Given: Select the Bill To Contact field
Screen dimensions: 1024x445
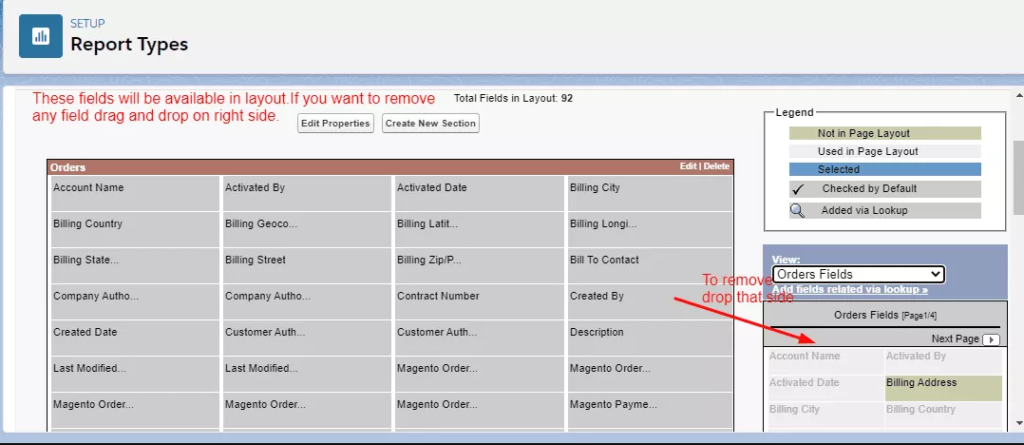Looking at the screenshot, I should coord(650,265).
